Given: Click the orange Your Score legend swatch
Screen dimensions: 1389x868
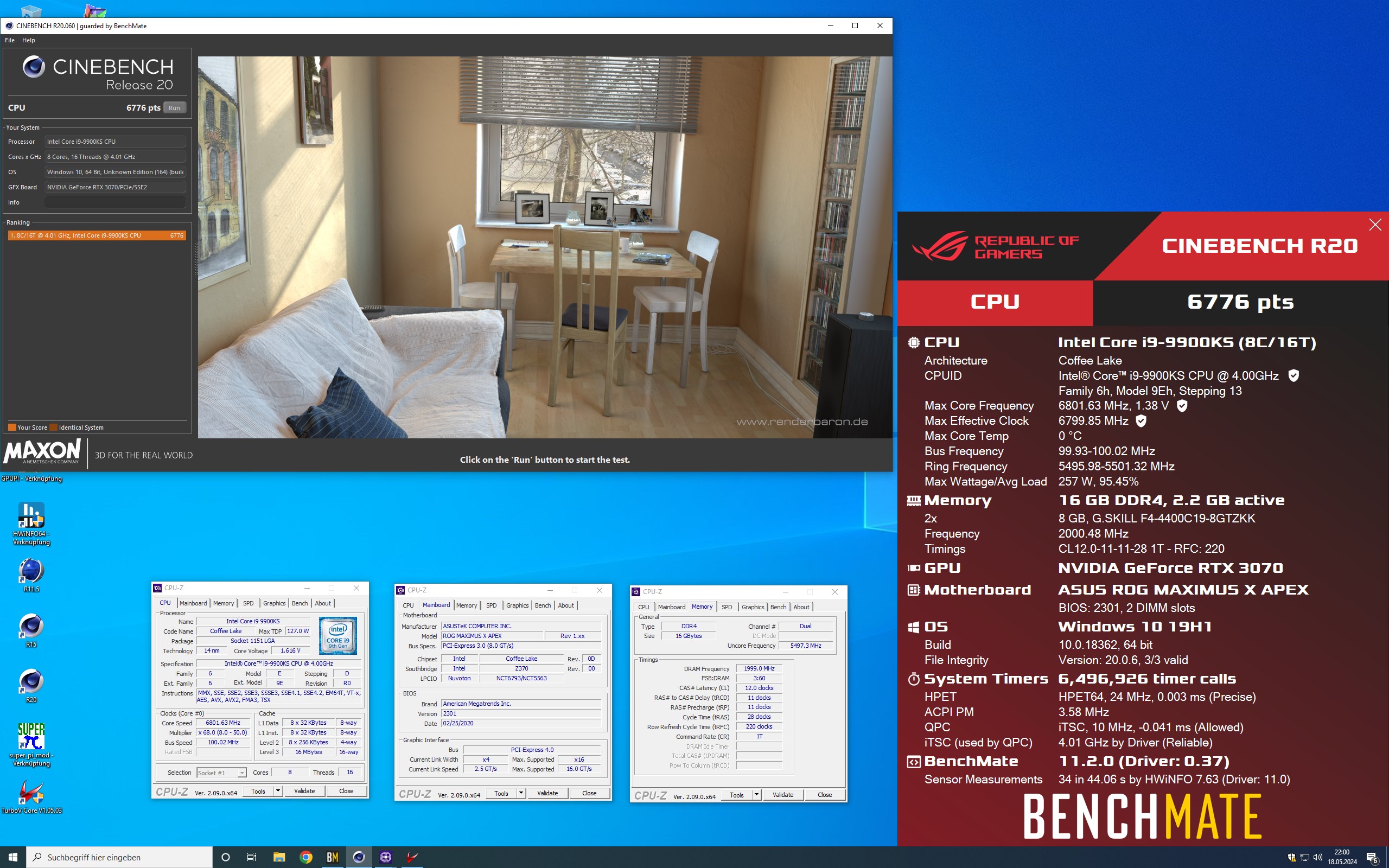Looking at the screenshot, I should point(12,427).
